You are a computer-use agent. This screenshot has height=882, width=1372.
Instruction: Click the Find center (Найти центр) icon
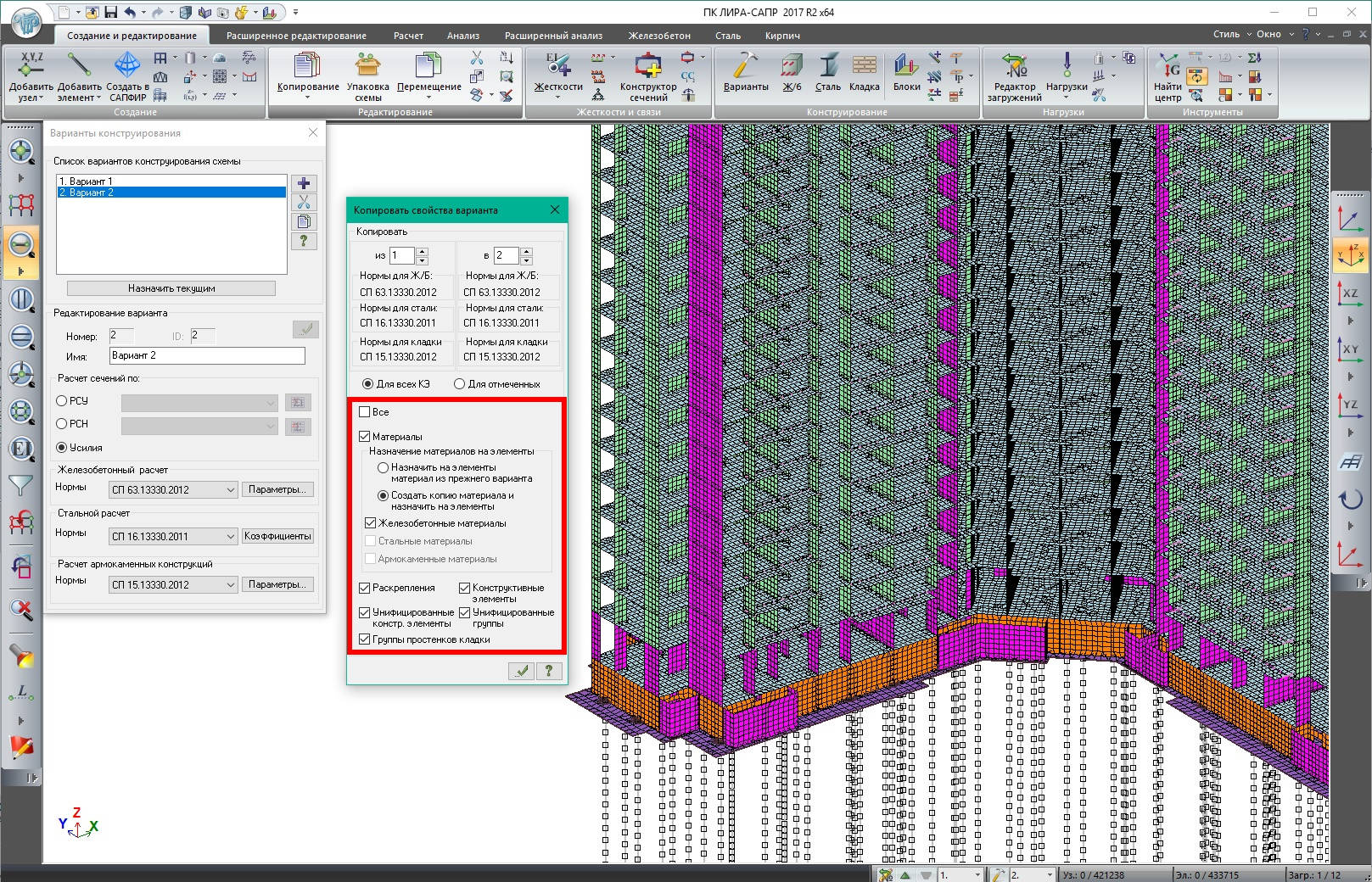(x=1168, y=66)
